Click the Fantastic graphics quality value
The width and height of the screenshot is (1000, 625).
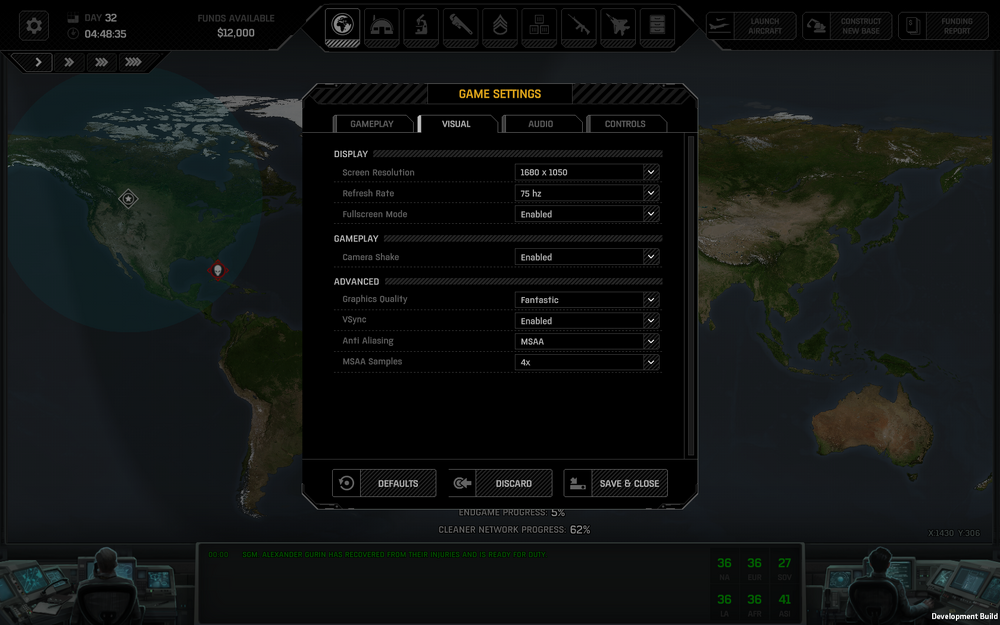pos(540,300)
